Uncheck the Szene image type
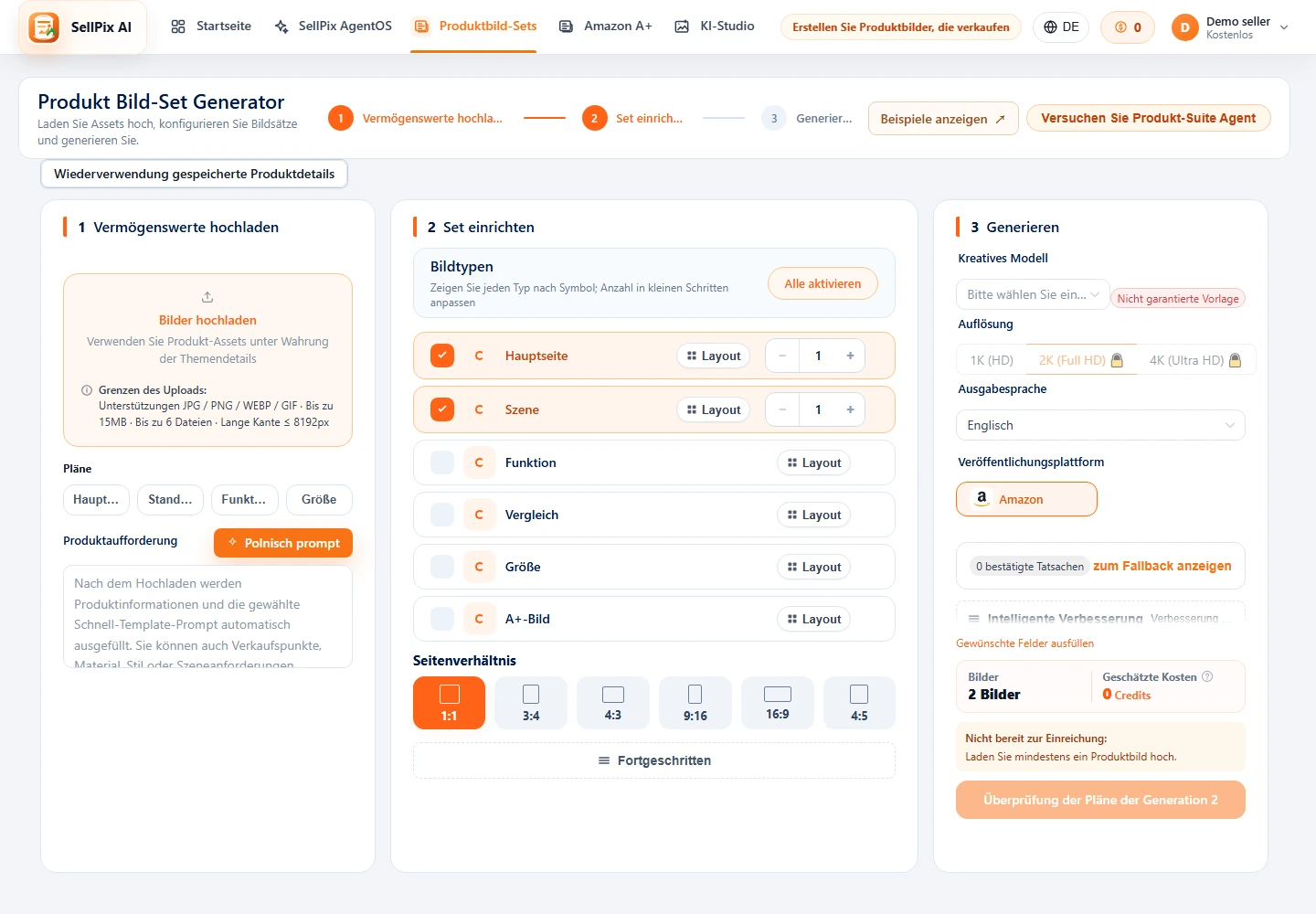Viewport: 1316px width, 914px height. point(442,409)
